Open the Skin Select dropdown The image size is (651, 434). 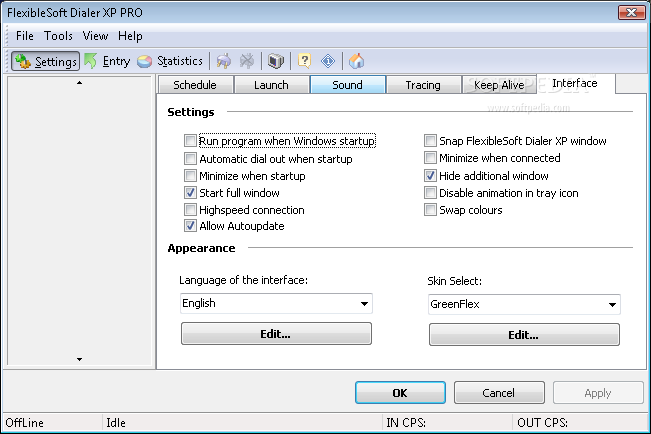coord(524,304)
